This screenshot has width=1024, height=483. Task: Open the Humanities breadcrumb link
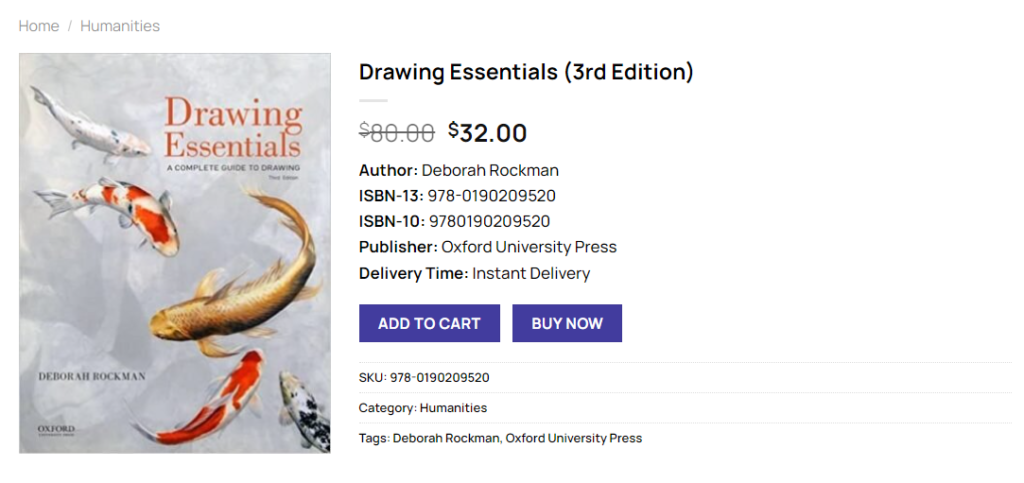(120, 26)
